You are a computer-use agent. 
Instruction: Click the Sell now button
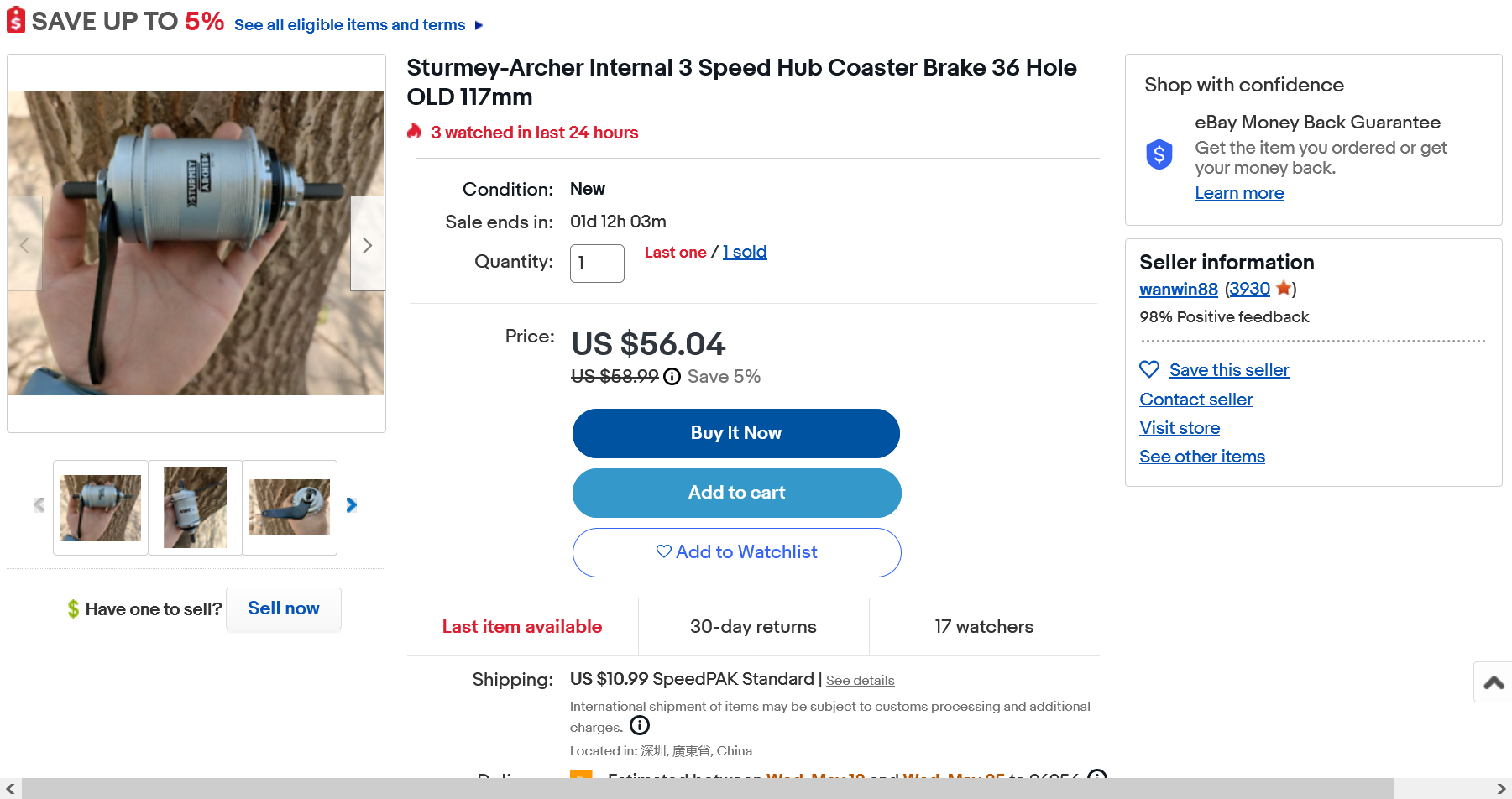click(284, 608)
